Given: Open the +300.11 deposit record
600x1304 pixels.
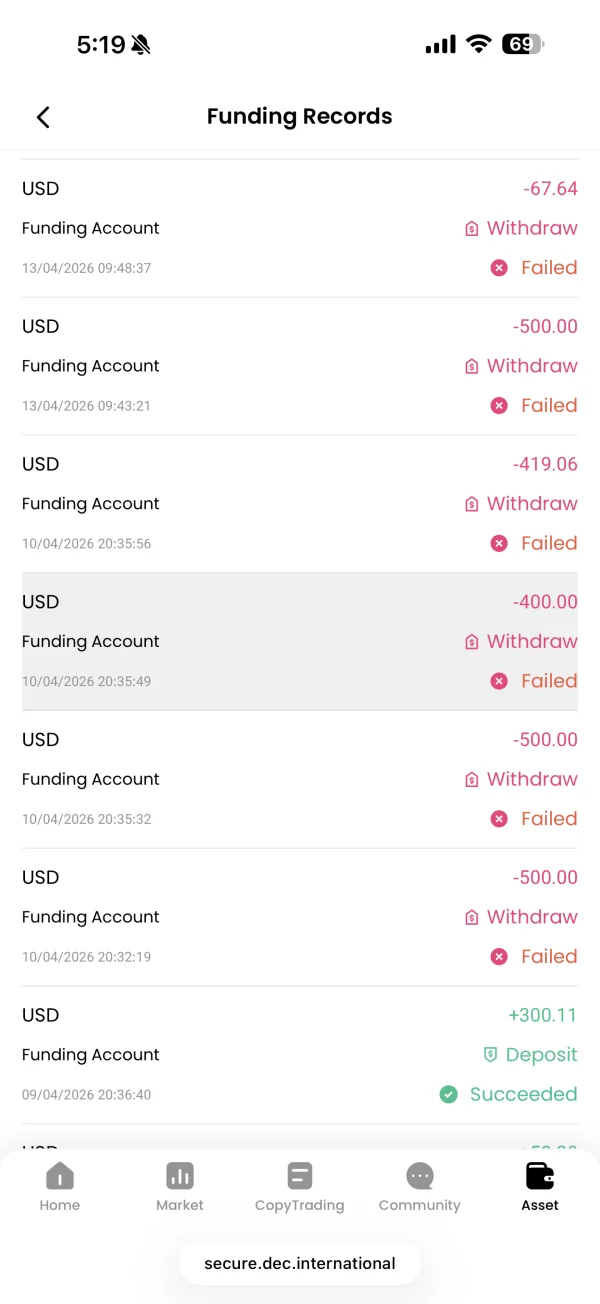Looking at the screenshot, I should [300, 1055].
